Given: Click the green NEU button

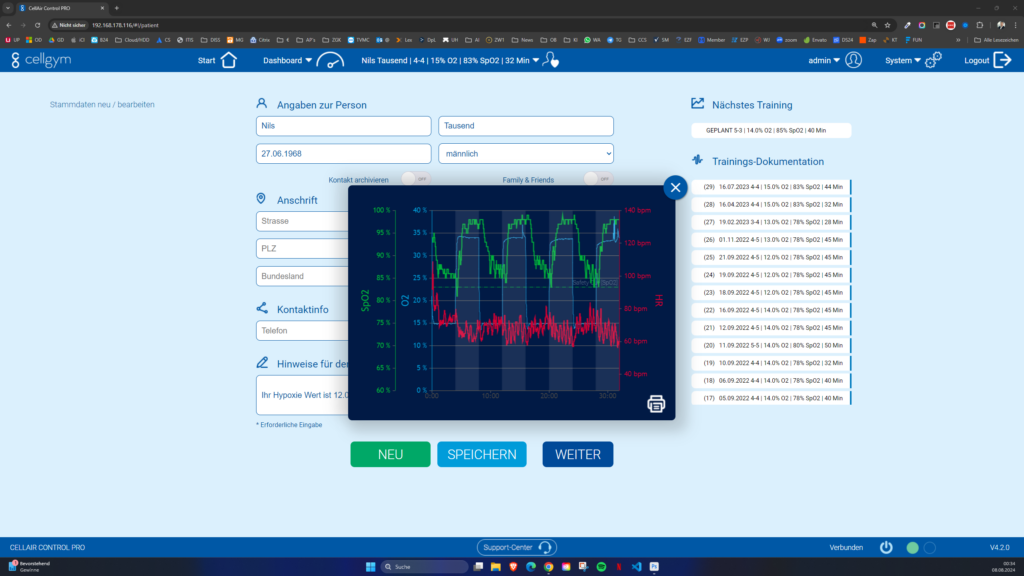Looking at the screenshot, I should coord(390,454).
